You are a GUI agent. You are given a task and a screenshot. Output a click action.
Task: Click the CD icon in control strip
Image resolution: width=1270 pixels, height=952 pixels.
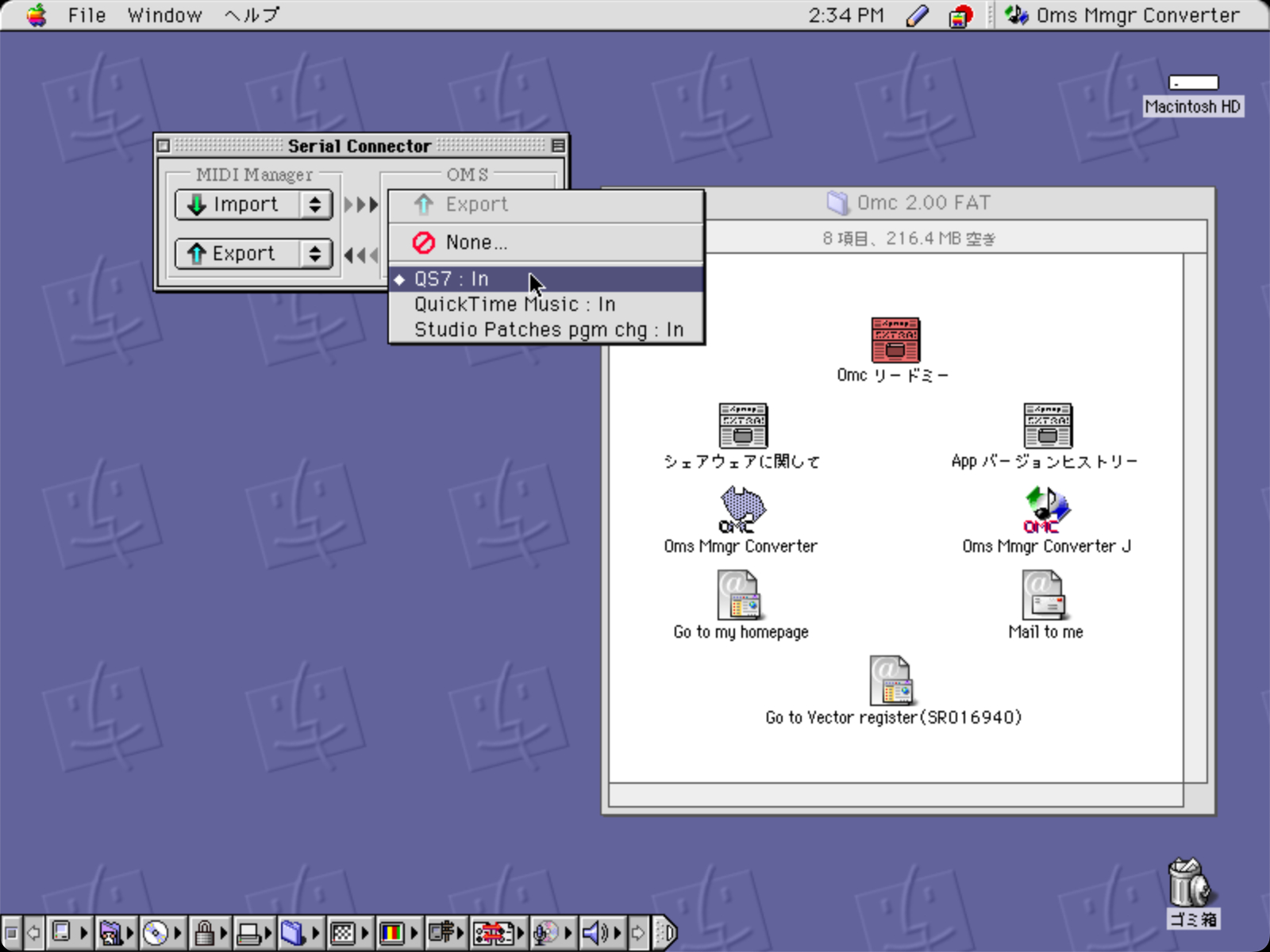(x=155, y=933)
